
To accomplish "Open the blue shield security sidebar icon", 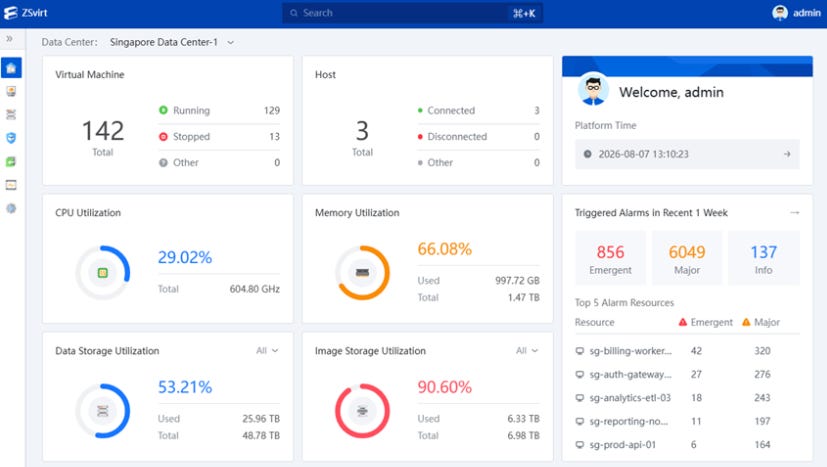I will tap(11, 138).
